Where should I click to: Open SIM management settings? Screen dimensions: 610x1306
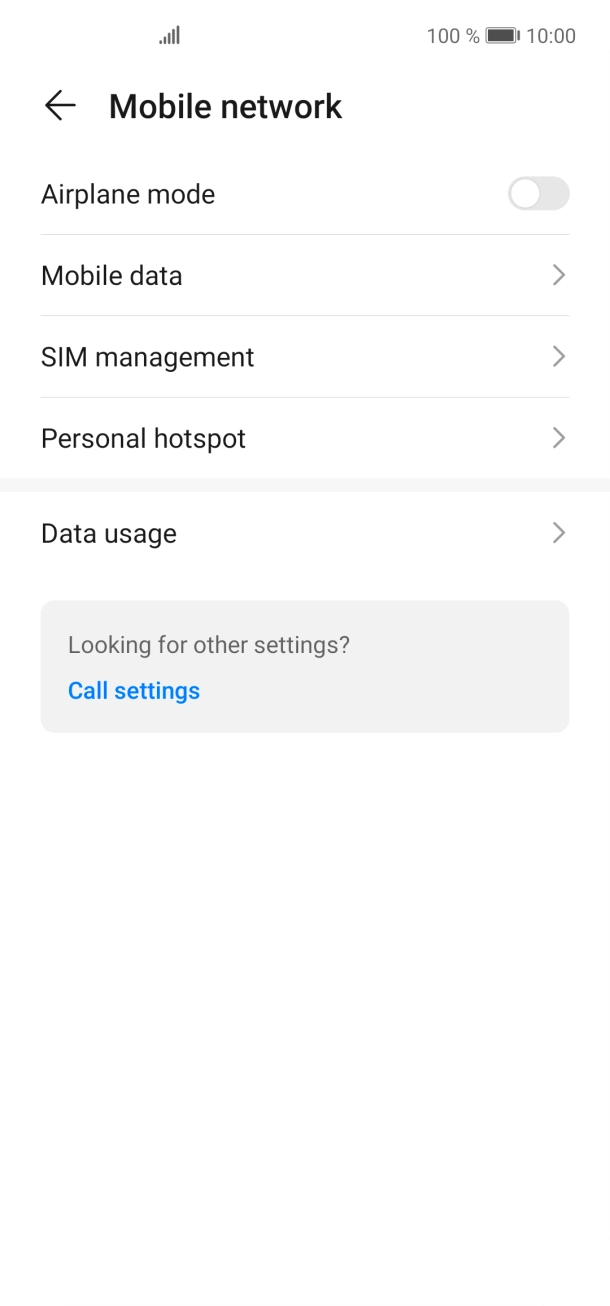305,357
